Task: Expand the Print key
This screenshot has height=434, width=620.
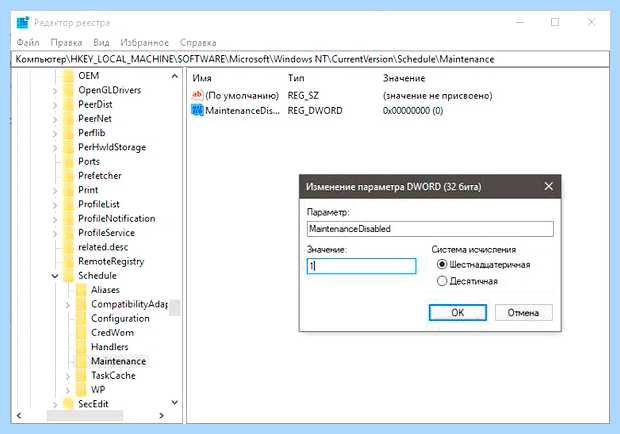Action: tap(55, 190)
